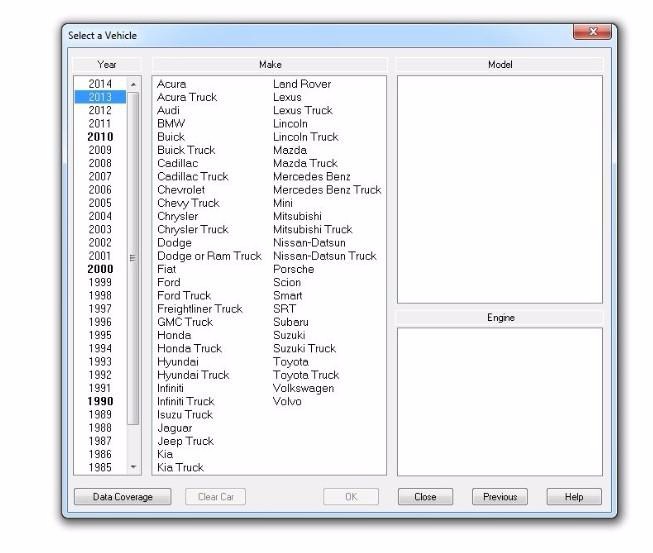Pick Dodge or Ram Truck make
Screen dimensions: 653x553
point(209,256)
